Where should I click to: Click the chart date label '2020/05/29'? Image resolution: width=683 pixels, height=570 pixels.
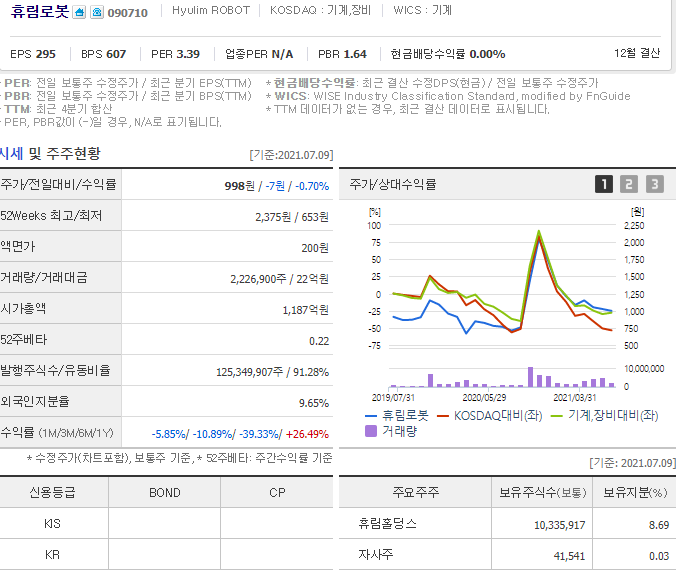(x=484, y=398)
